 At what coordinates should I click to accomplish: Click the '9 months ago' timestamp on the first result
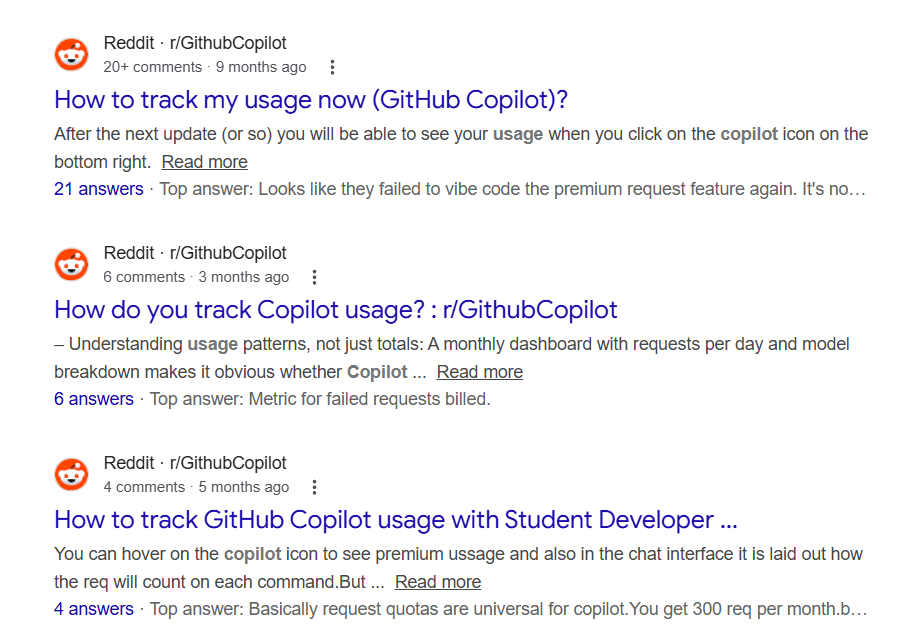pyautogui.click(x=261, y=67)
